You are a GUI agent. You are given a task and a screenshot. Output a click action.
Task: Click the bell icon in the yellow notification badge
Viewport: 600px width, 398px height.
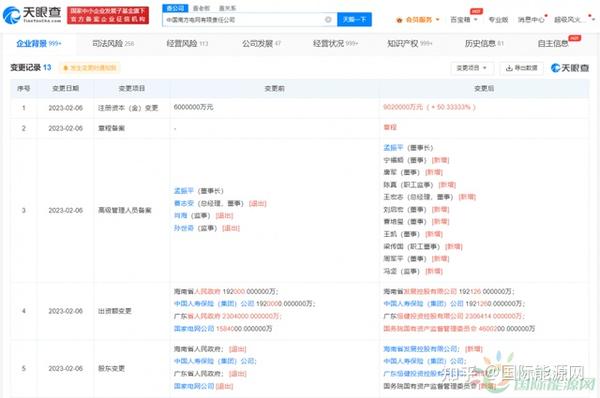tap(66, 68)
